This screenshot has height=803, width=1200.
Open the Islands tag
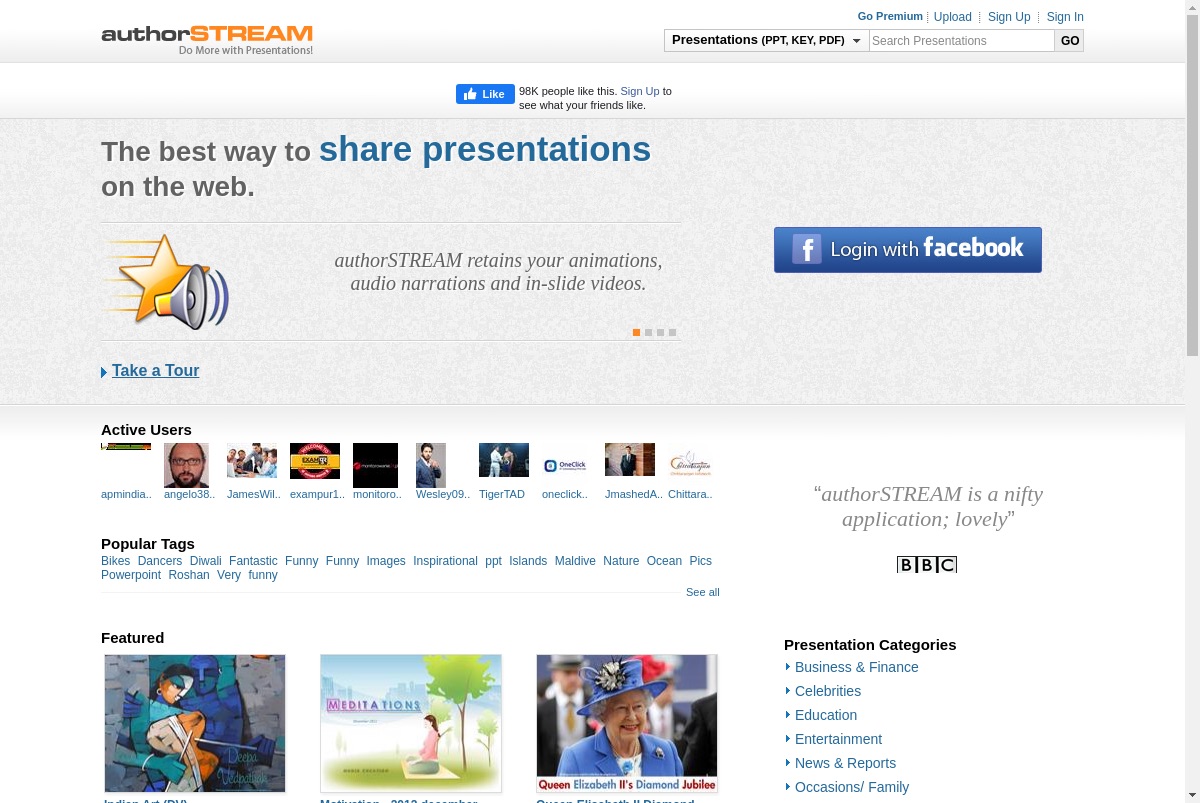(528, 561)
